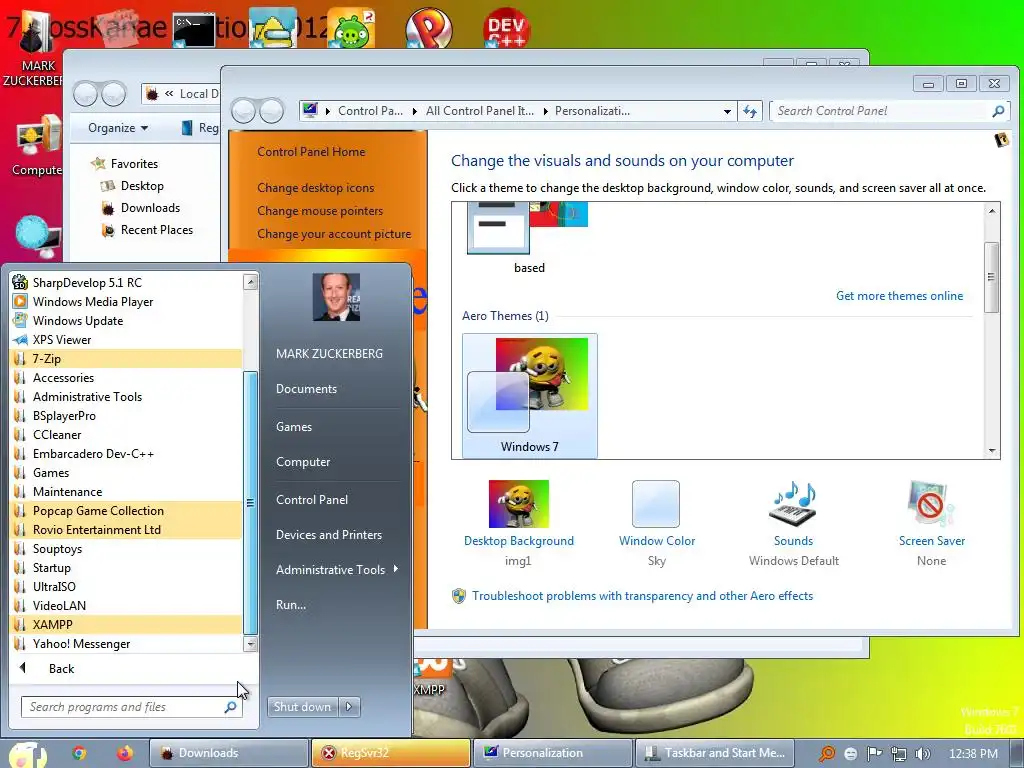The height and width of the screenshot is (768, 1024).
Task: Open the Action Center flag tray icon
Action: [874, 754]
